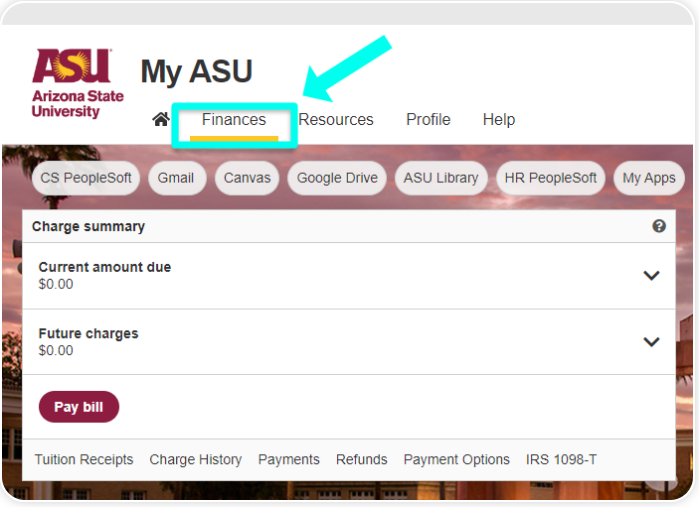Go to the home icon
The width and height of the screenshot is (699, 507).
pyautogui.click(x=161, y=120)
